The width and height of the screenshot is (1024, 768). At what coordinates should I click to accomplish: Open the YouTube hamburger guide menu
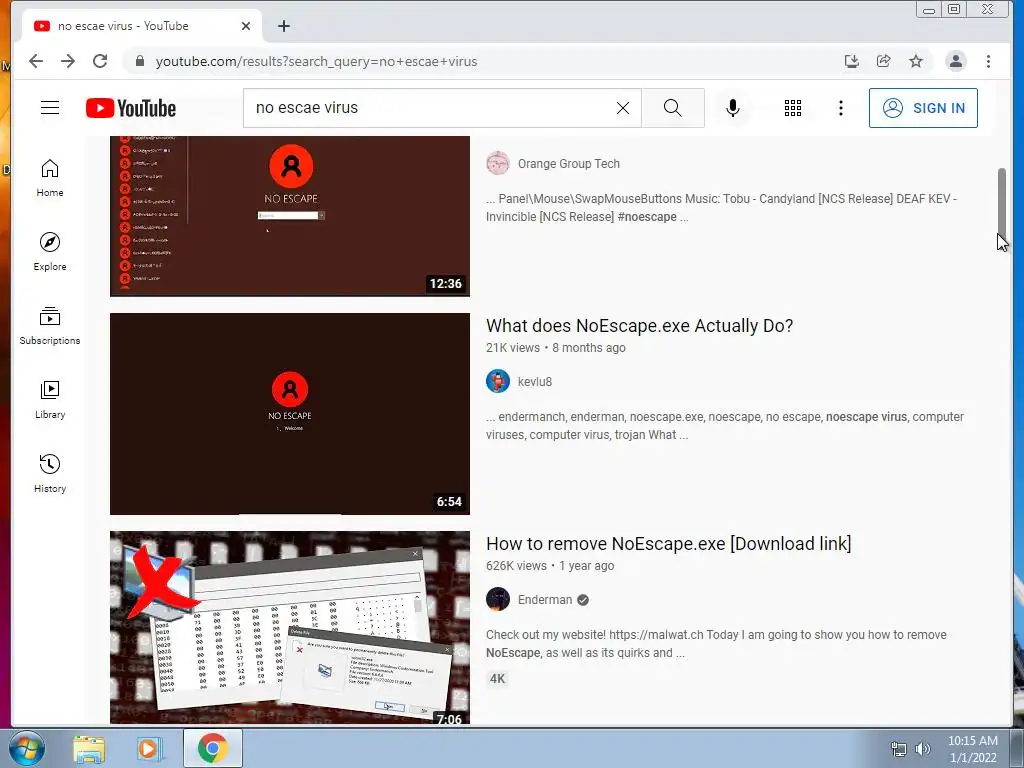(x=50, y=108)
